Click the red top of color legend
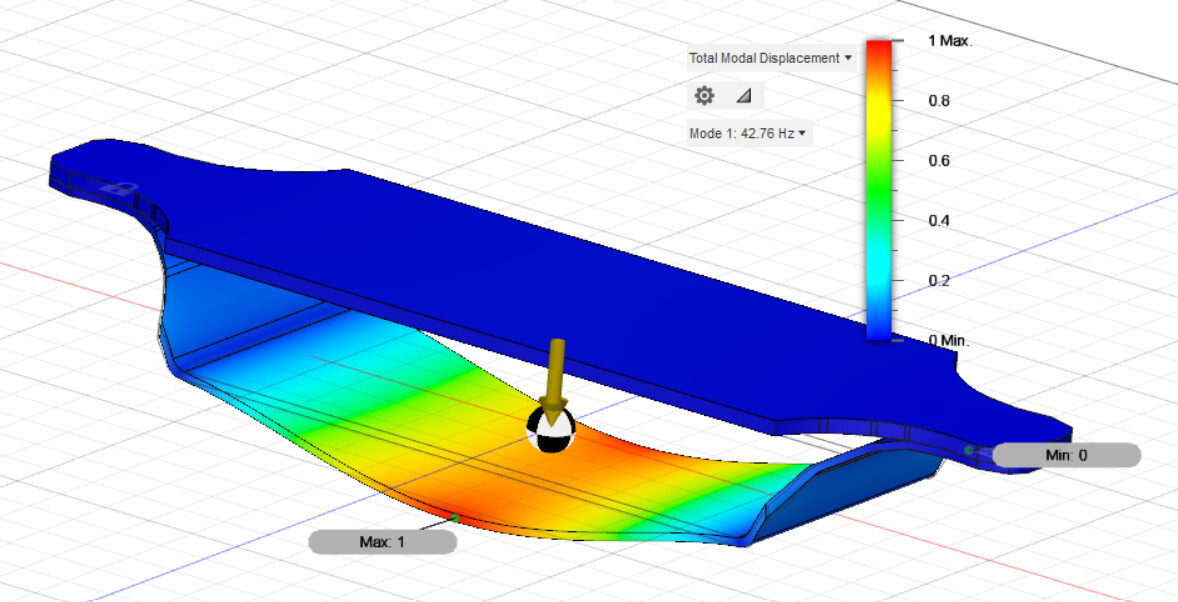The image size is (1178, 602). 878,50
